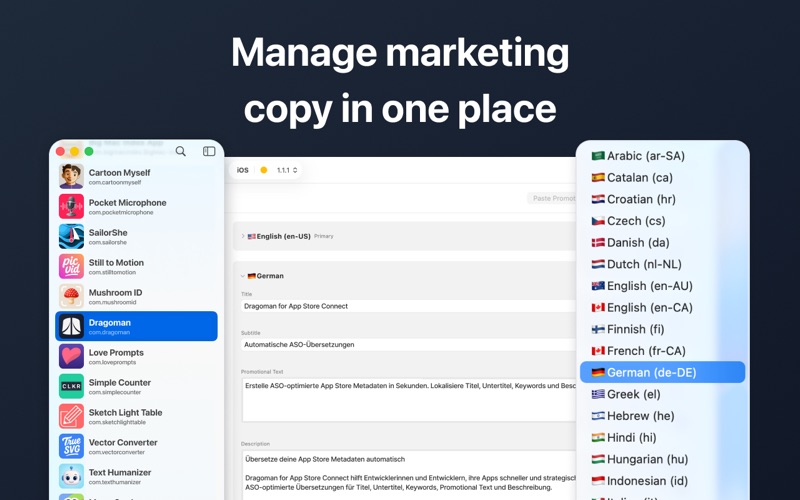Choose Croatian (hr) from language list
This screenshot has width=800, height=500.
[x=662, y=199]
